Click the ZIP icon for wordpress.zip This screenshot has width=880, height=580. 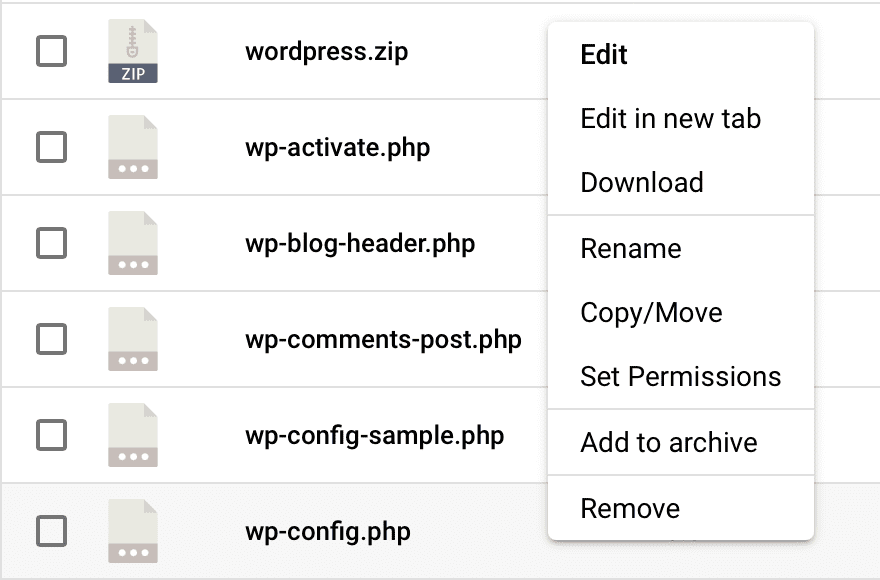pos(133,50)
